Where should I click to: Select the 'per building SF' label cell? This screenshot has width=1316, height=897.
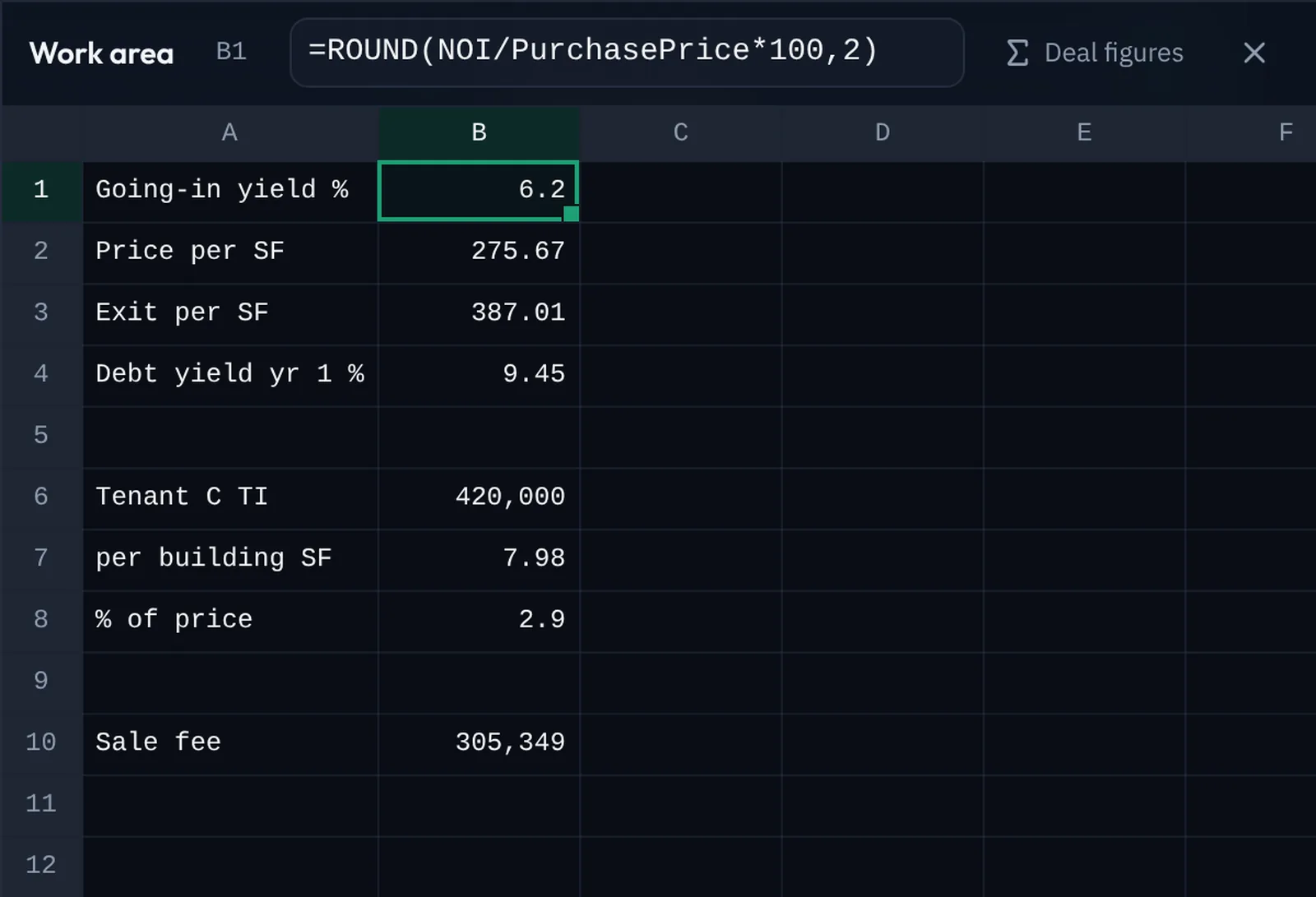tap(230, 559)
